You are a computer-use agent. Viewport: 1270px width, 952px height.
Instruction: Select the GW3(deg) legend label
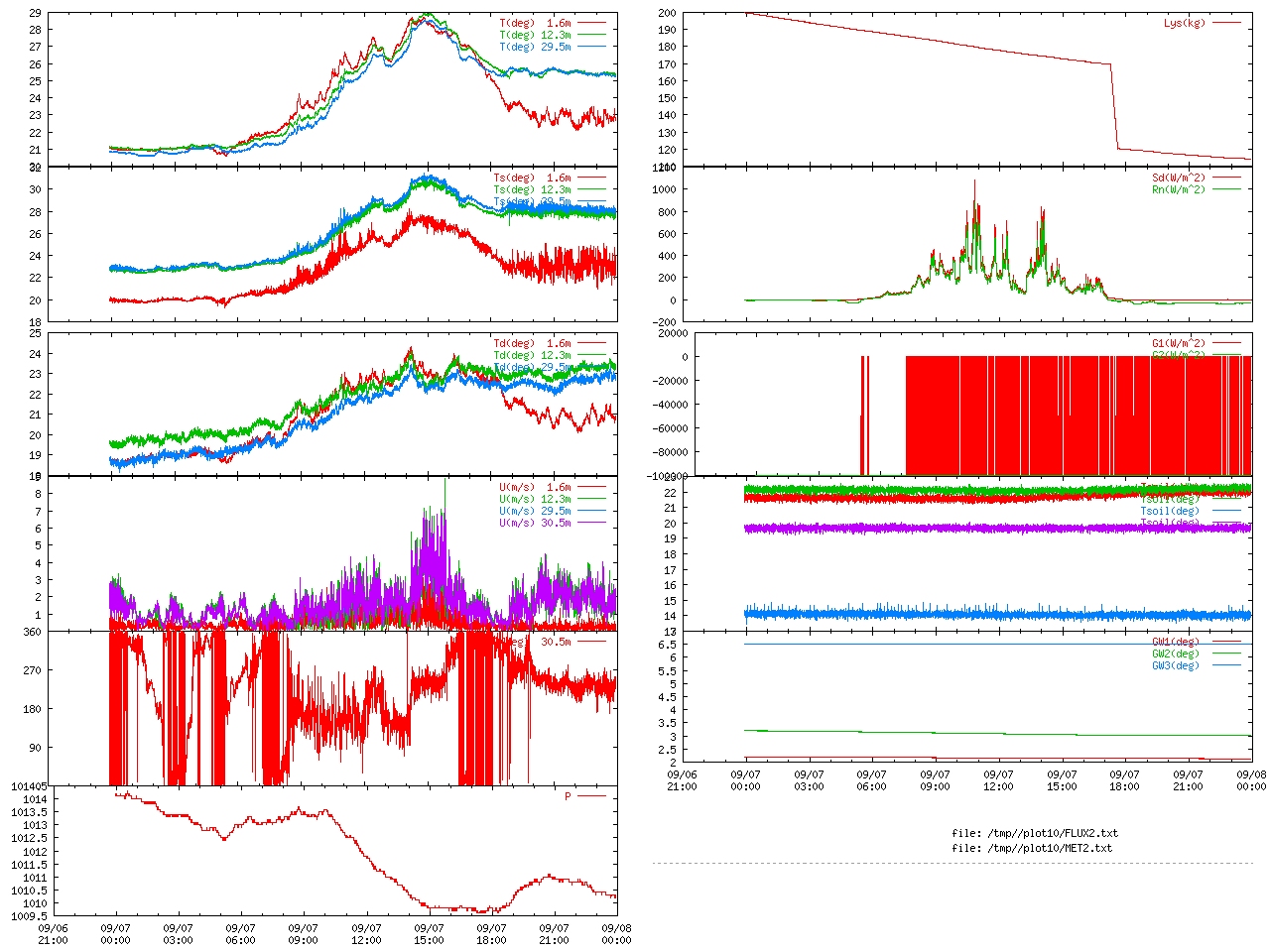[1176, 665]
